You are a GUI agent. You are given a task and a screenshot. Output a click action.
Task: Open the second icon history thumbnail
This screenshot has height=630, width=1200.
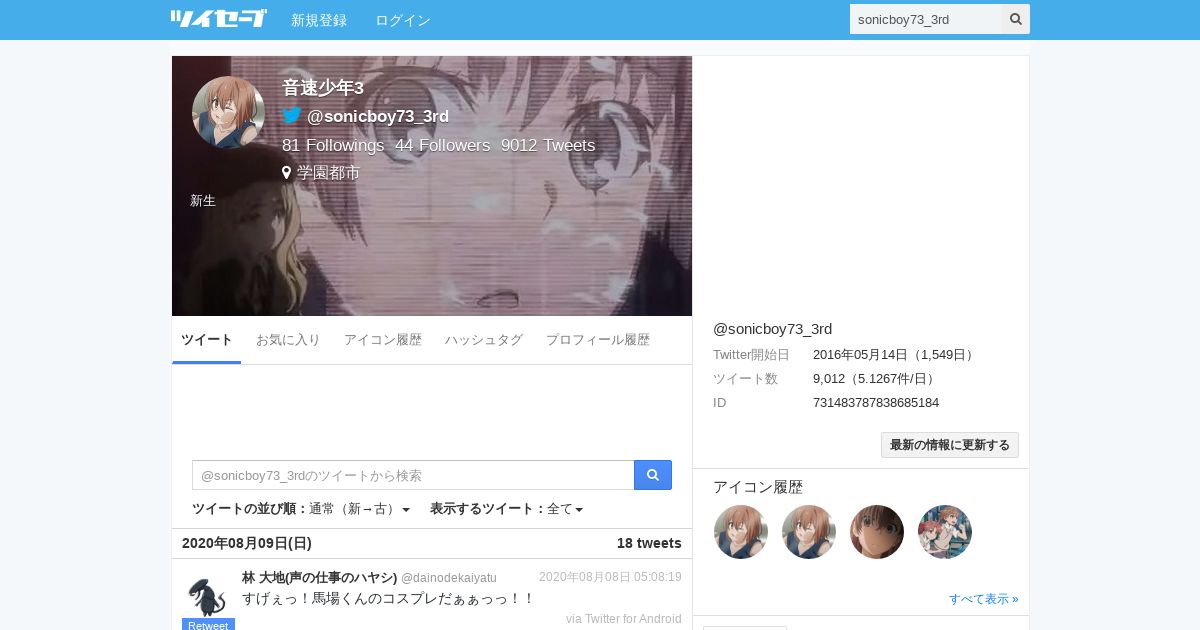pyautogui.click(x=809, y=532)
